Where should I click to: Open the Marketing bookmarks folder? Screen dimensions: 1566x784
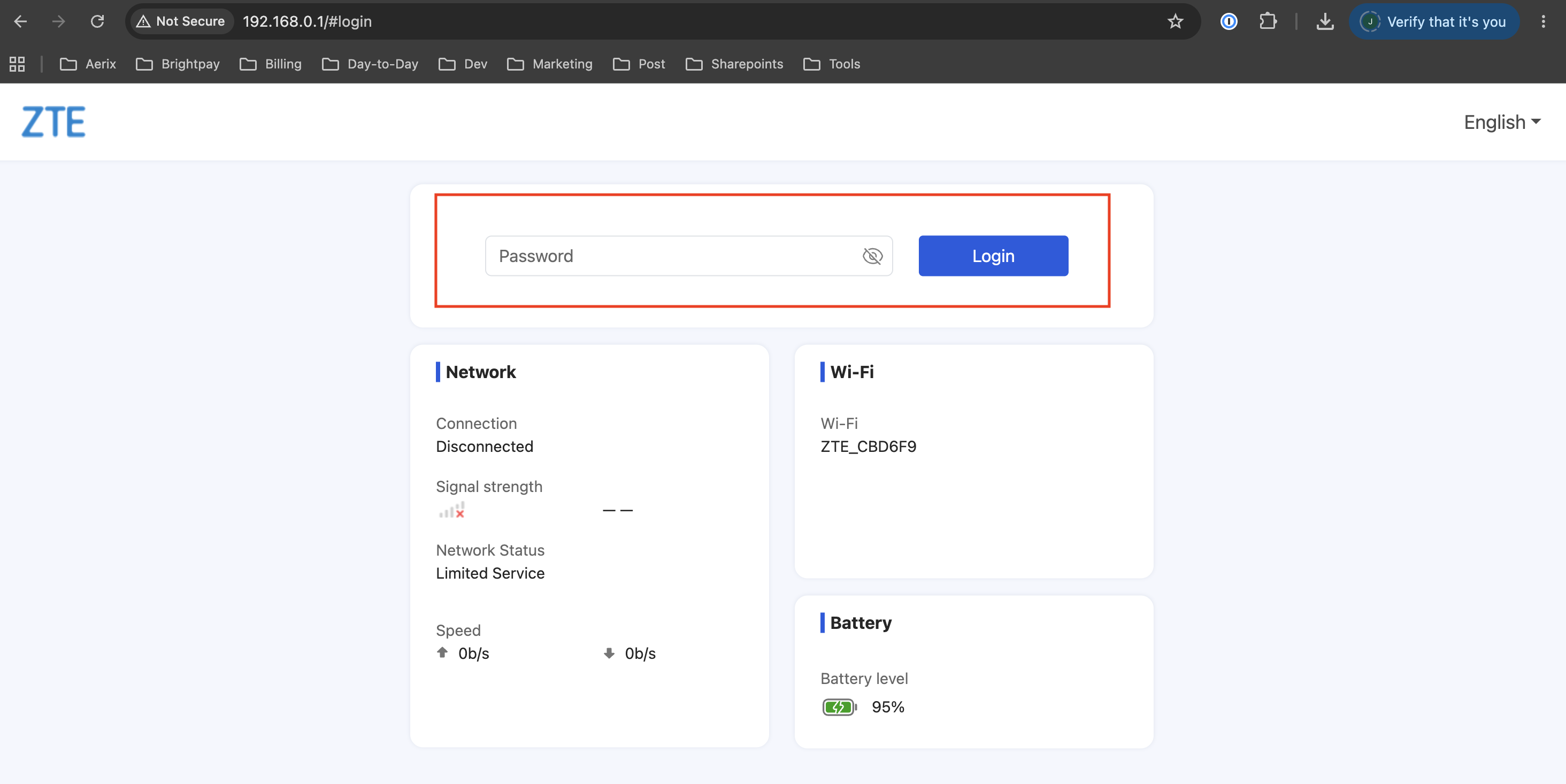(x=550, y=64)
